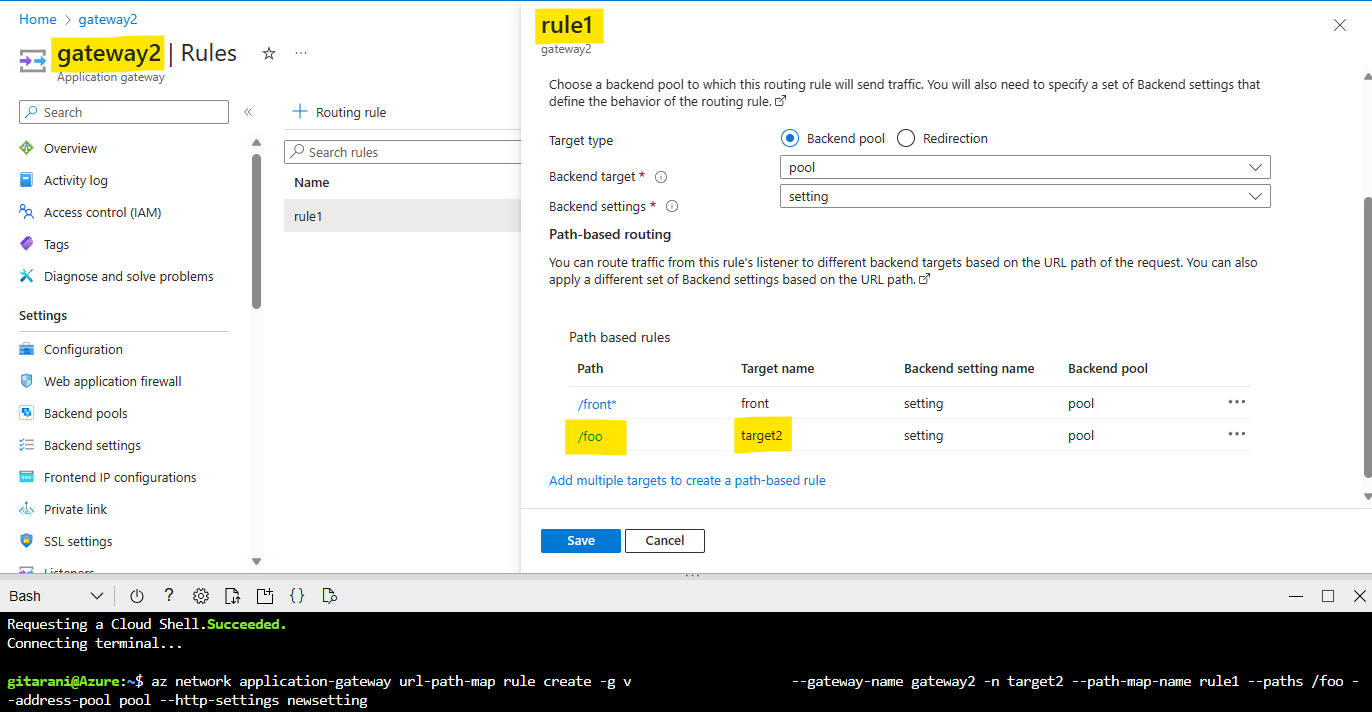Click the Cloud Shell web preview icon

pos(329,596)
